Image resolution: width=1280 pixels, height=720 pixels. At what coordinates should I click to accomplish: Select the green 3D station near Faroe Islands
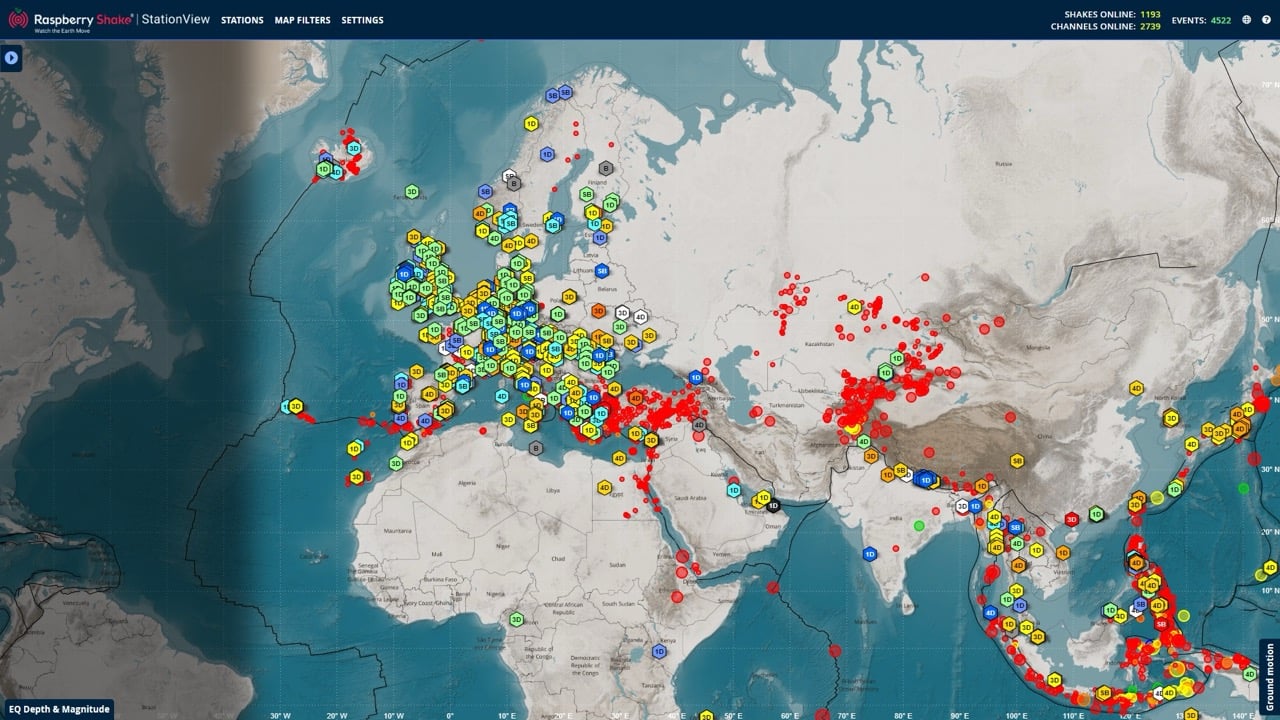411,191
